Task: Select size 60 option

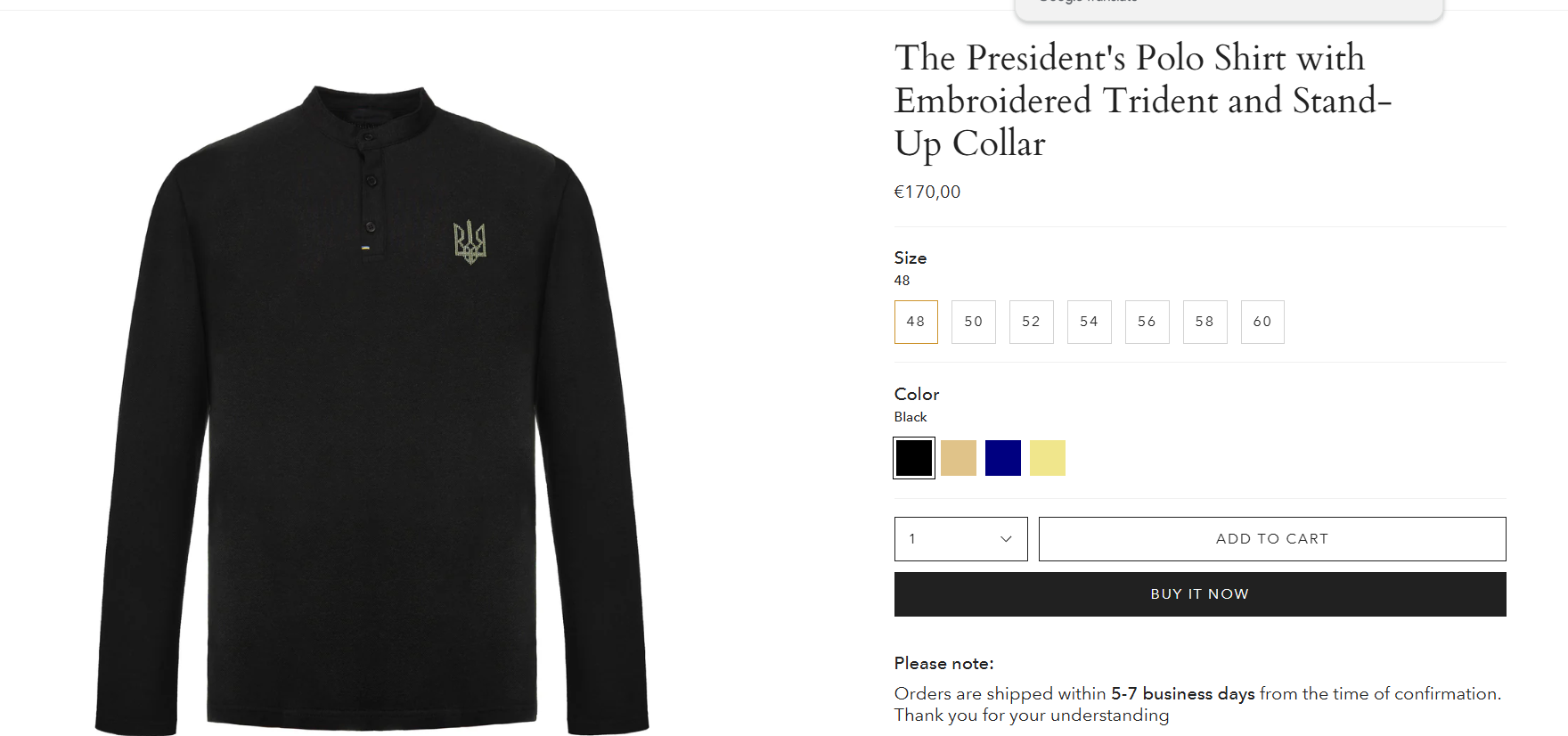Action: [x=1262, y=322]
